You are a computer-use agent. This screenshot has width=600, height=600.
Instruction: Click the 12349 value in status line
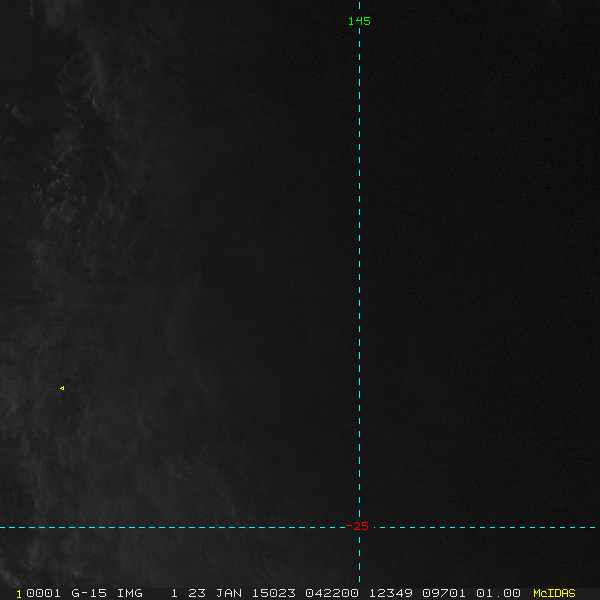pyautogui.click(x=390, y=593)
